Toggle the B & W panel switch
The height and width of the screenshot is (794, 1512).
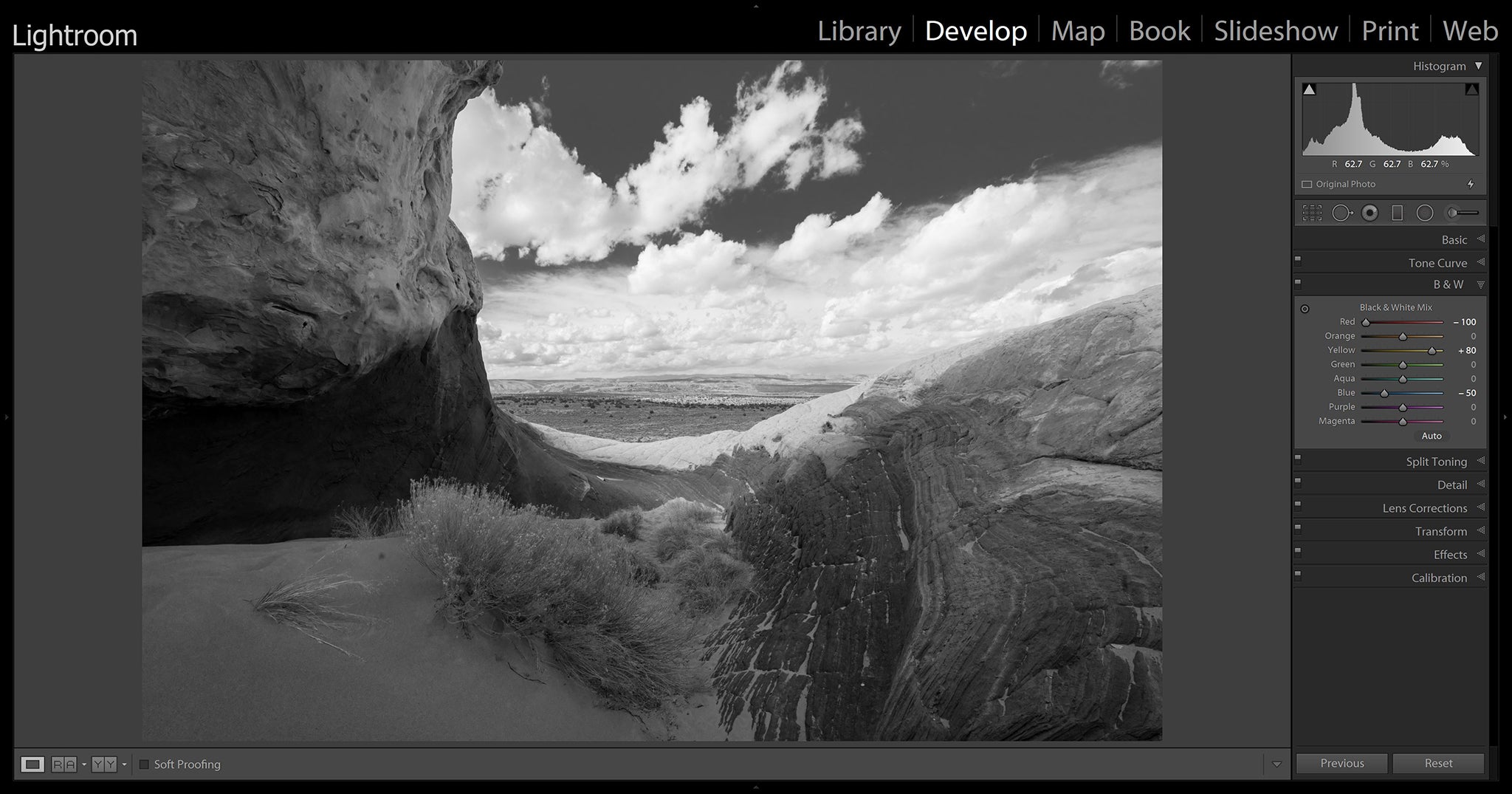(x=1299, y=284)
